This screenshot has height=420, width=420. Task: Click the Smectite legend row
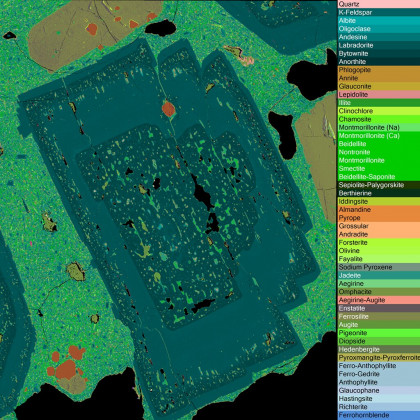point(379,168)
